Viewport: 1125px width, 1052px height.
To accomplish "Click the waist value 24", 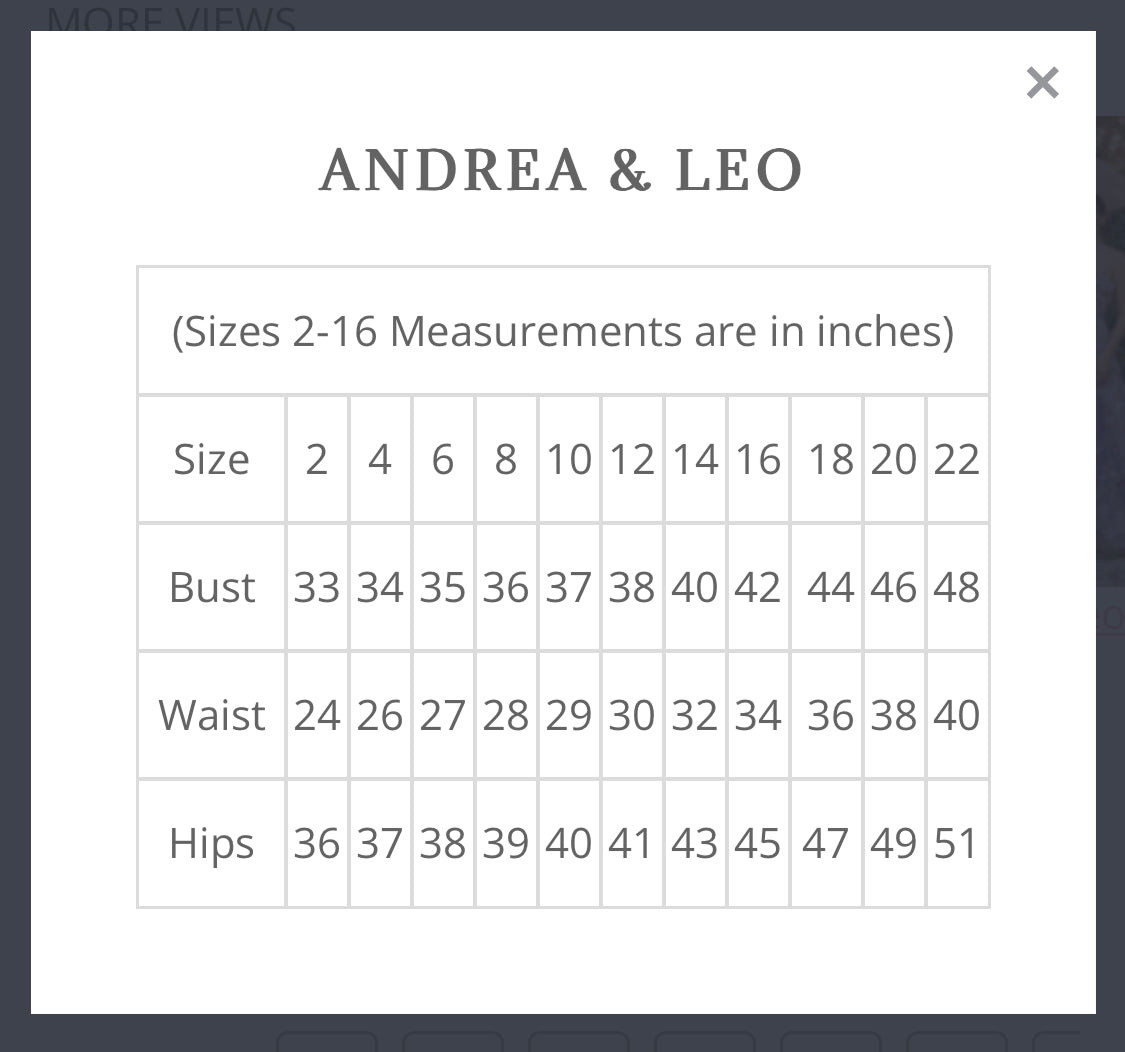I will [317, 716].
